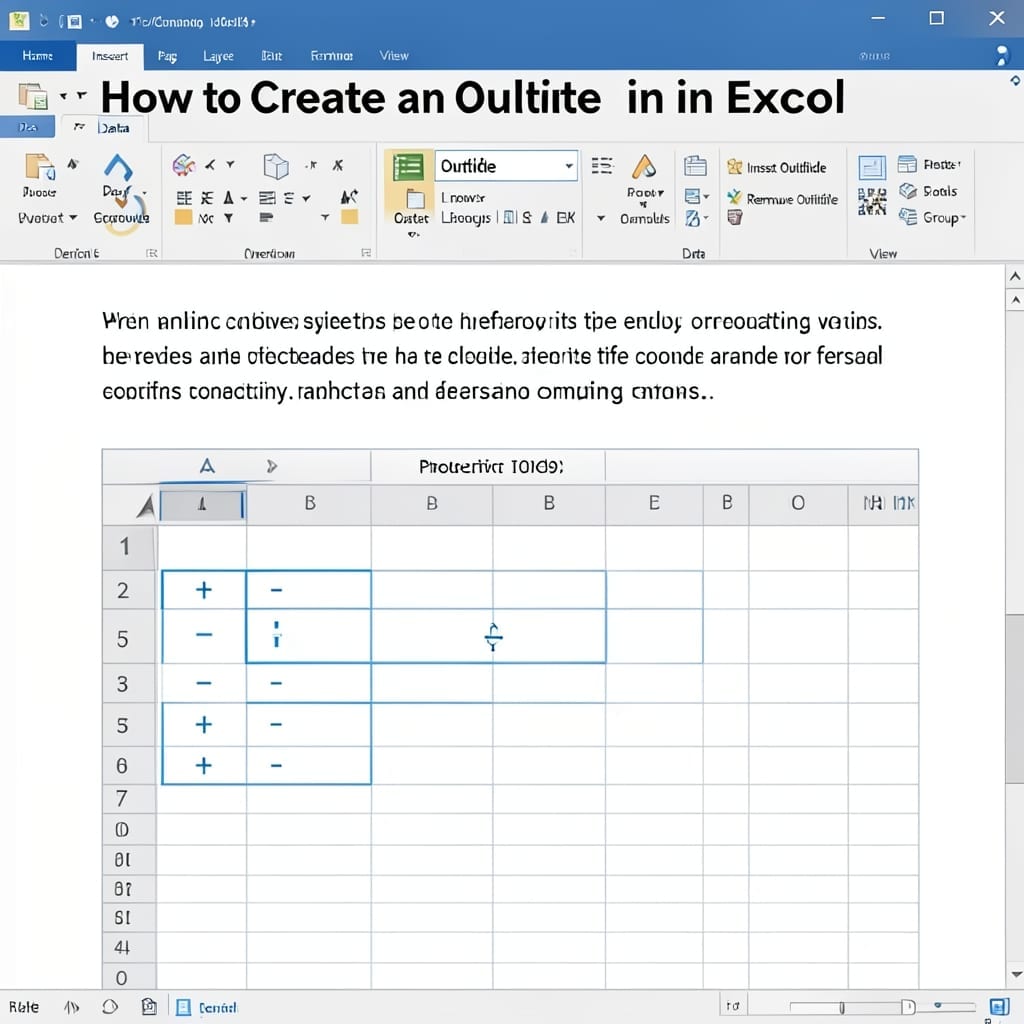Open the Outfide combo box dropdown
This screenshot has width=1024, height=1024.
[x=569, y=166]
